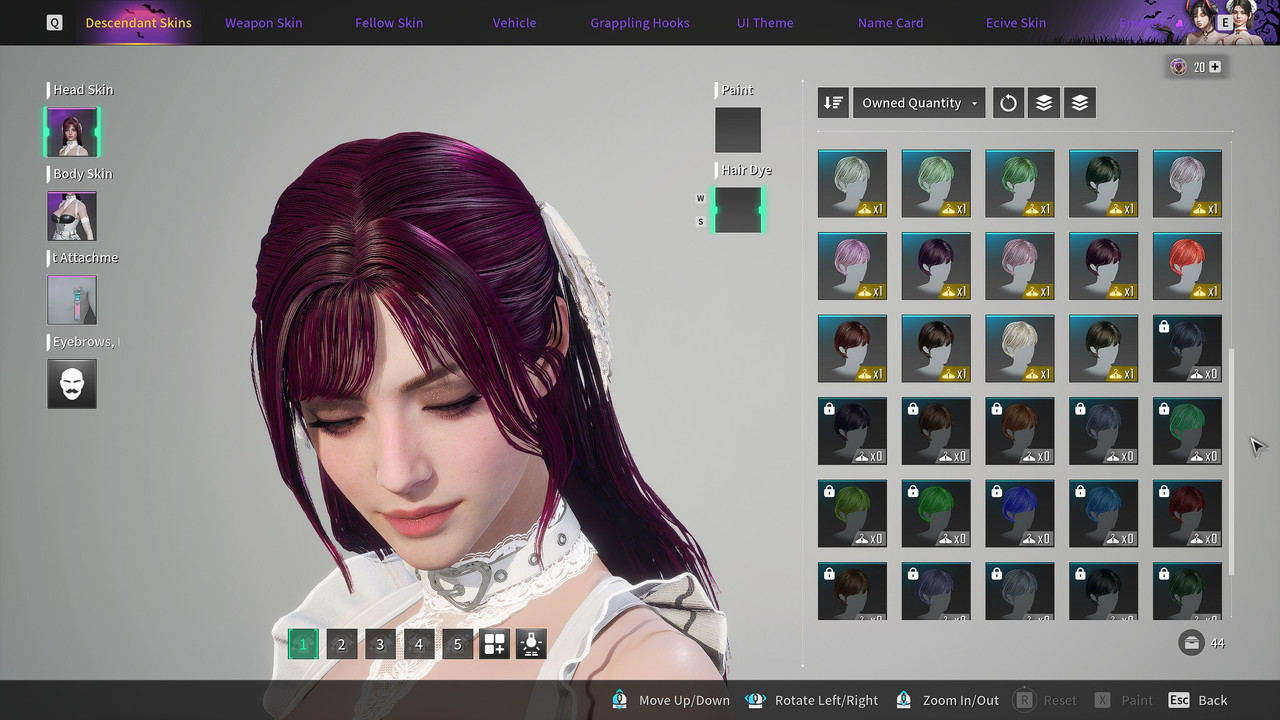Switch to preset slot 5
Screen dimensions: 1280x720
point(457,644)
